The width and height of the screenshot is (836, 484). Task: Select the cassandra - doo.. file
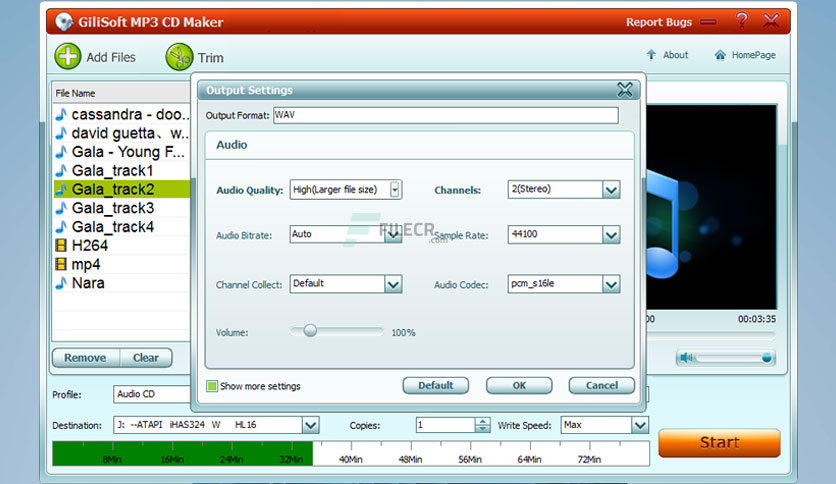coord(122,114)
